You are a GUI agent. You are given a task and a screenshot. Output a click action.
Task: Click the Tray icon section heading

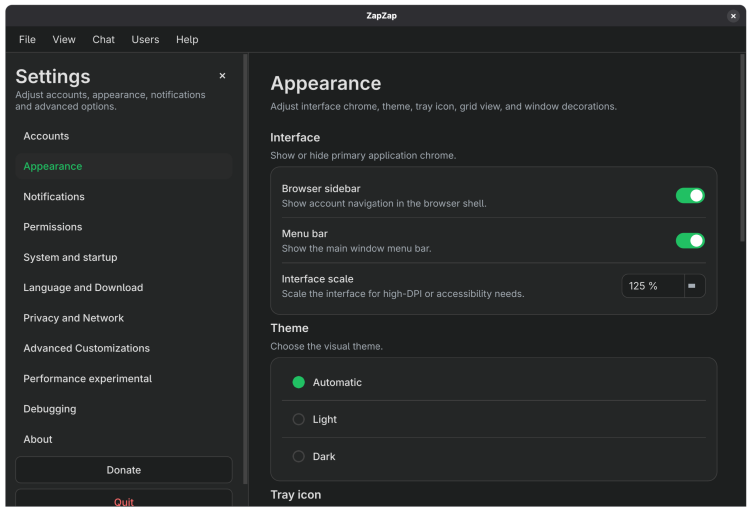pyautogui.click(x=295, y=495)
